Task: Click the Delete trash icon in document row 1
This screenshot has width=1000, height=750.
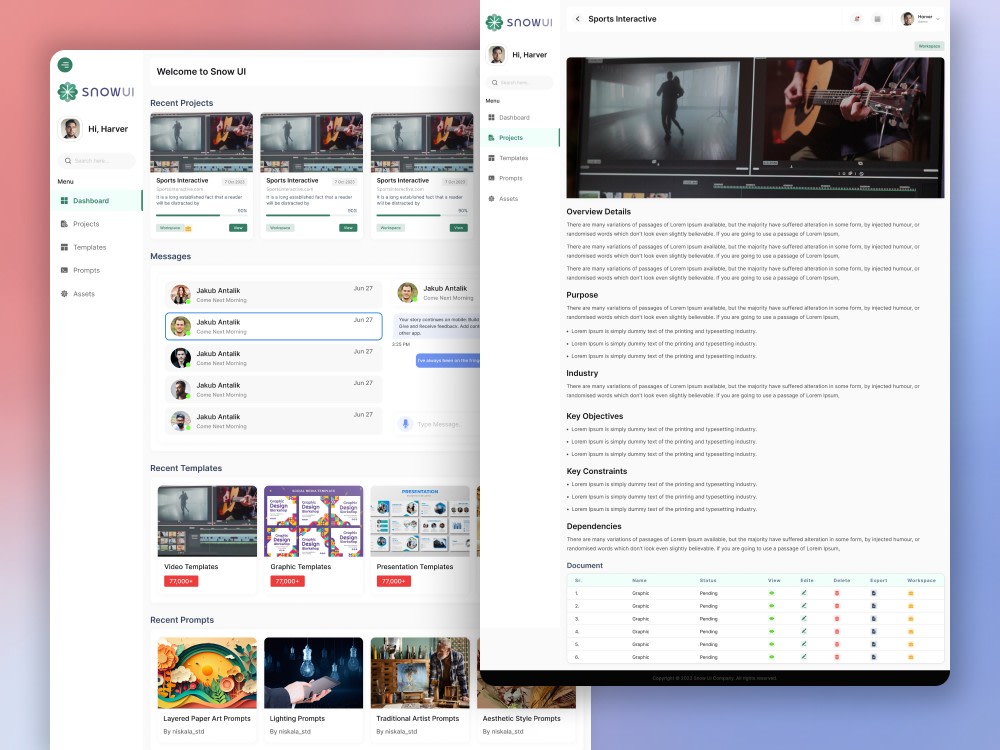Action: pyautogui.click(x=837, y=593)
